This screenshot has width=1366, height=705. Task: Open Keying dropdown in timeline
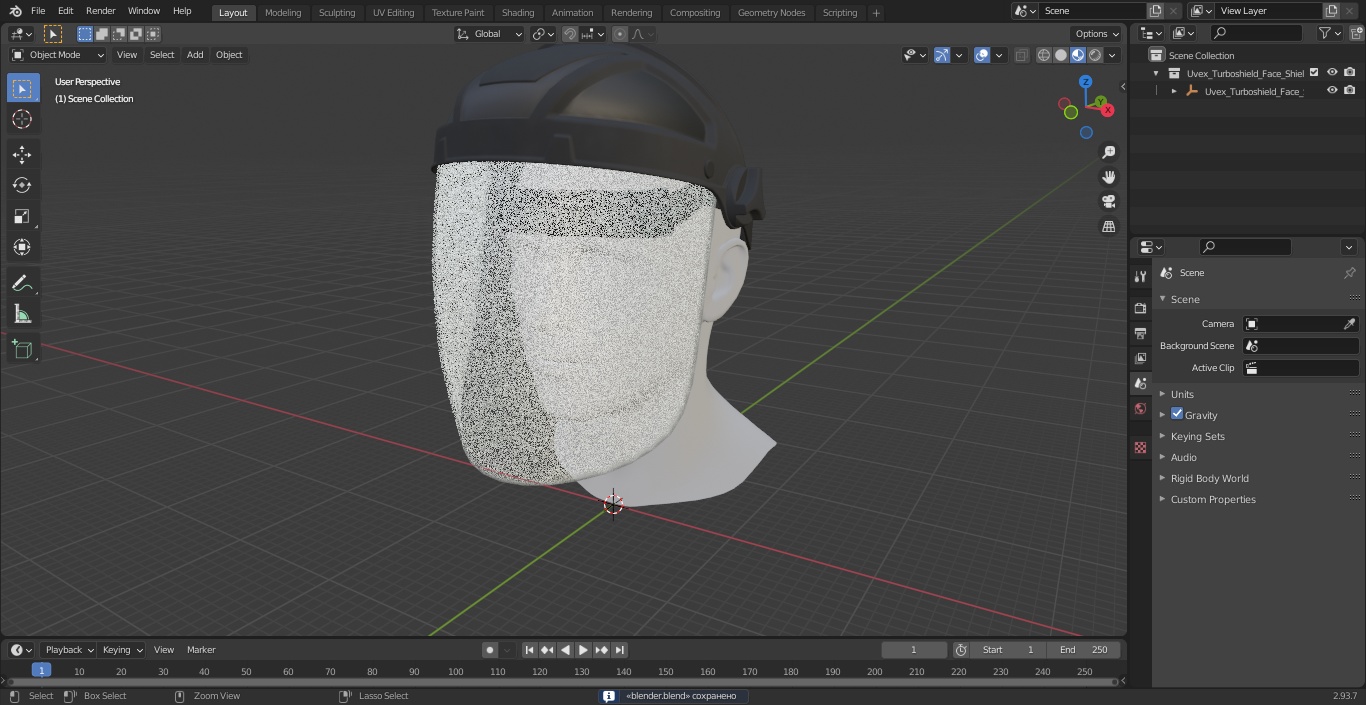click(122, 650)
